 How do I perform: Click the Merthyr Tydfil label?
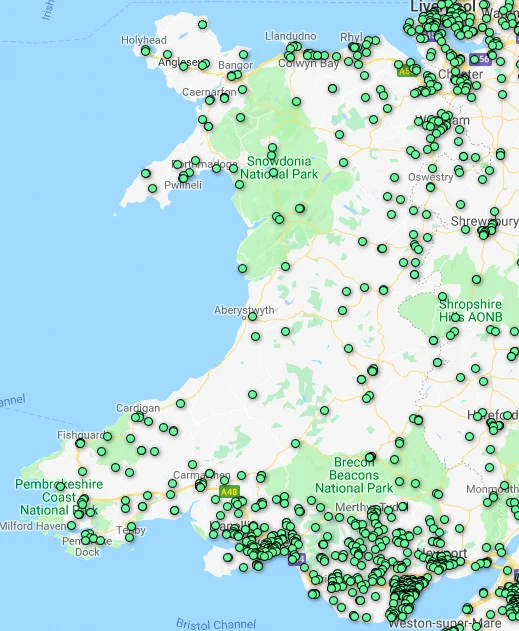[372, 507]
